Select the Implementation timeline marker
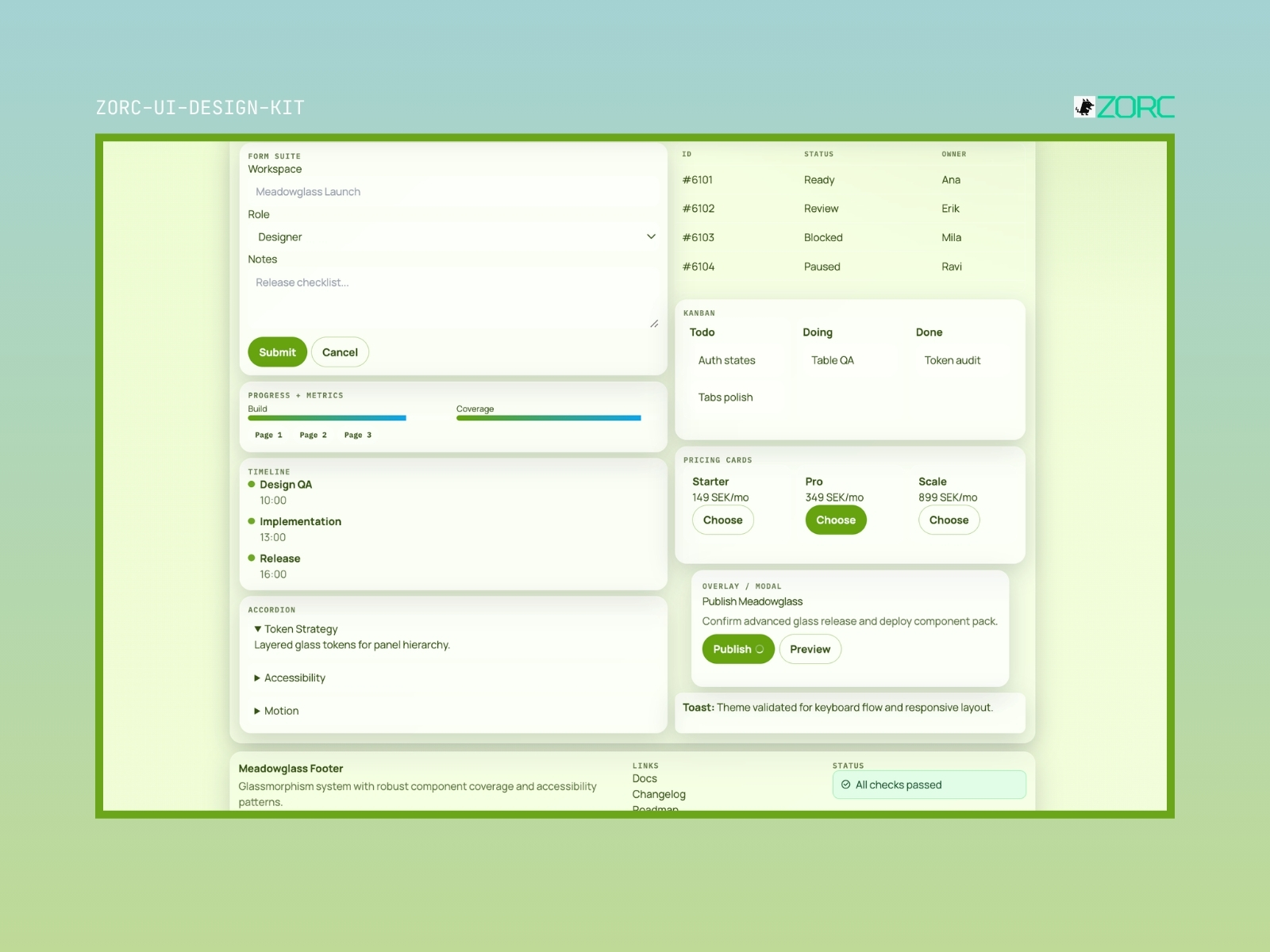This screenshot has width=1270, height=952. click(252, 521)
